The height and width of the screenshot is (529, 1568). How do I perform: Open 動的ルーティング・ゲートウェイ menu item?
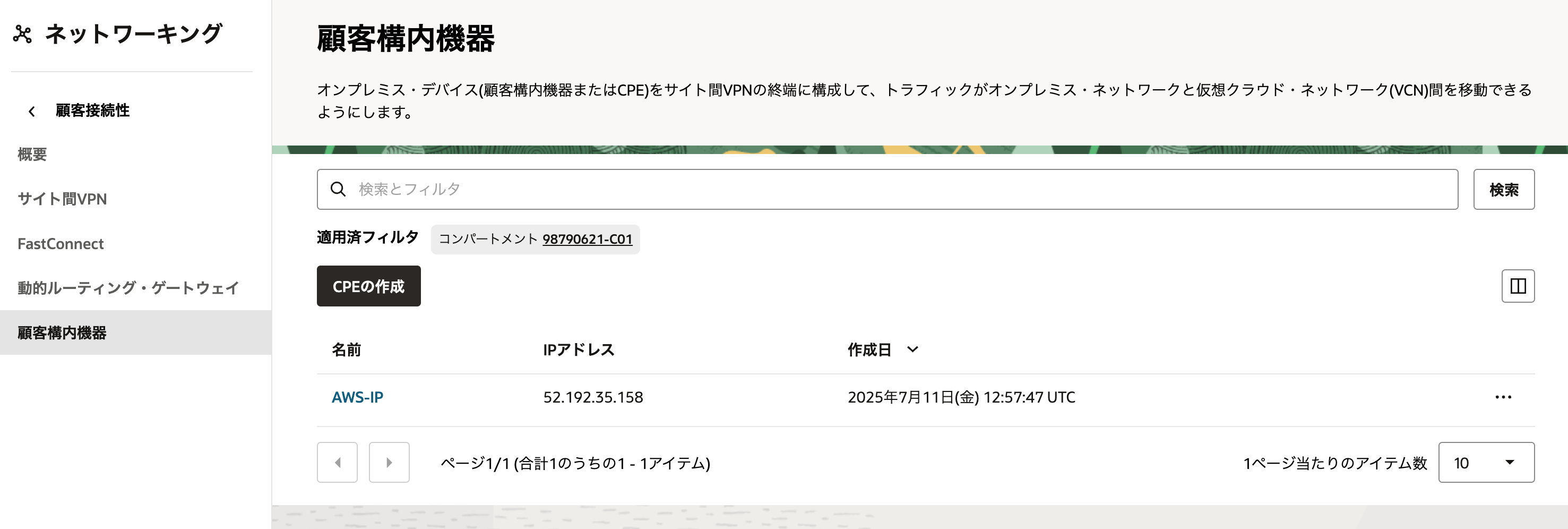[128, 288]
